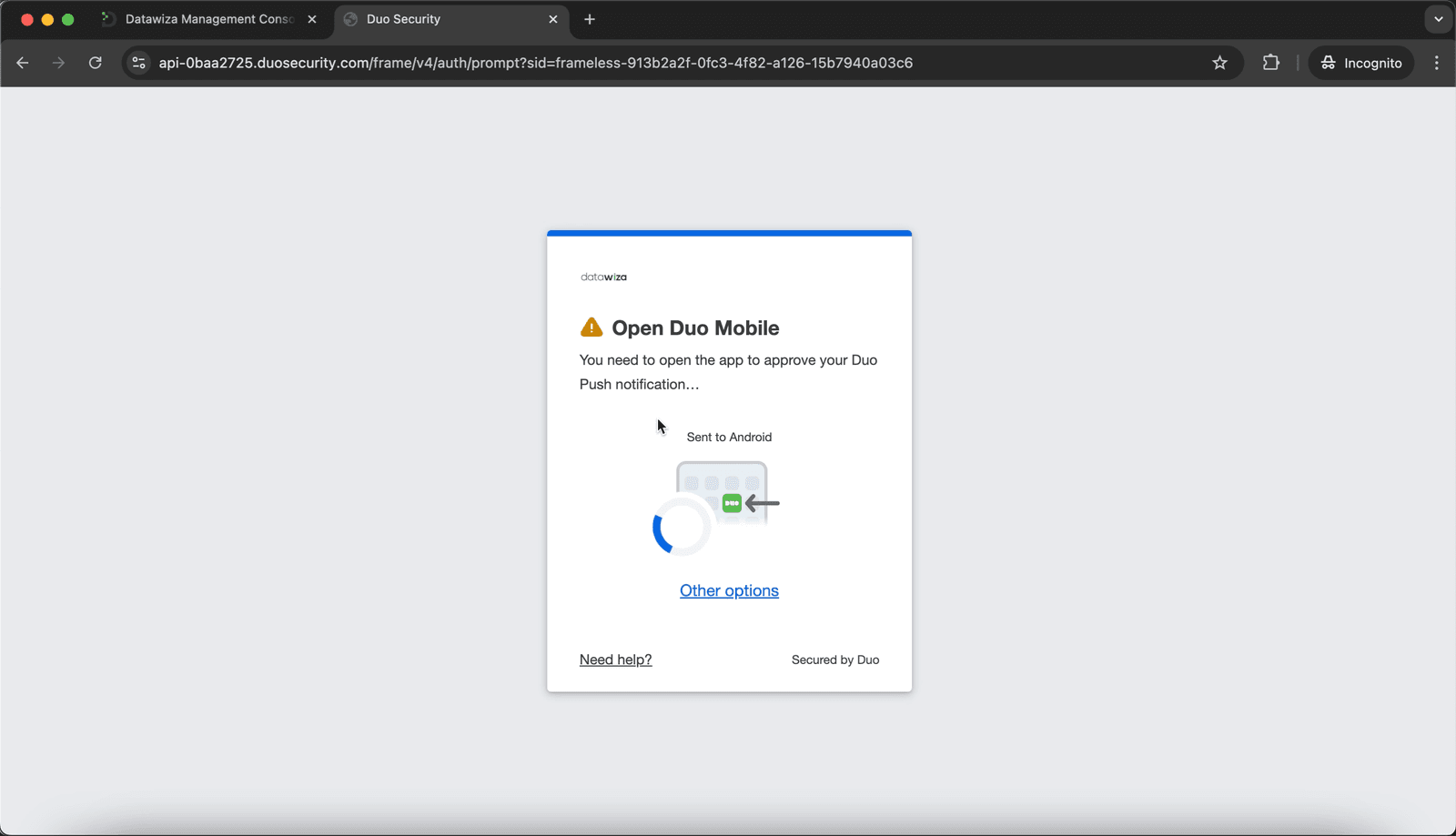
Task: Click the browser back arrow
Action: click(23, 63)
